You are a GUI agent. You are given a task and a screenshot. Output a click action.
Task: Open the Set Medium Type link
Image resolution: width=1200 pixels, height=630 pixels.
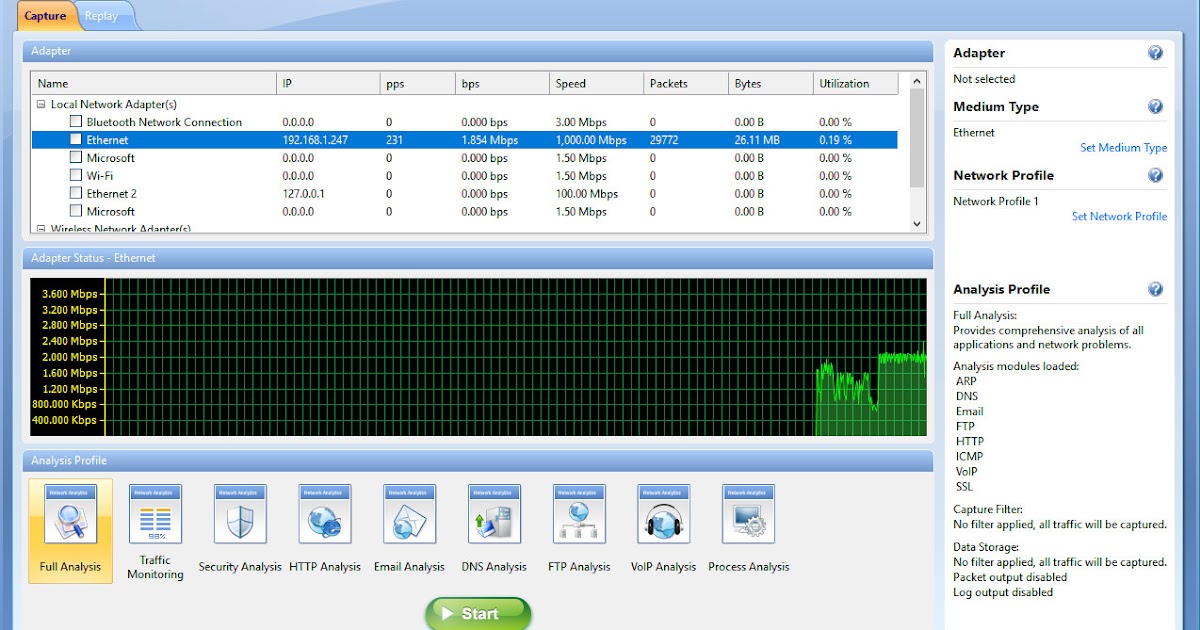click(1123, 148)
